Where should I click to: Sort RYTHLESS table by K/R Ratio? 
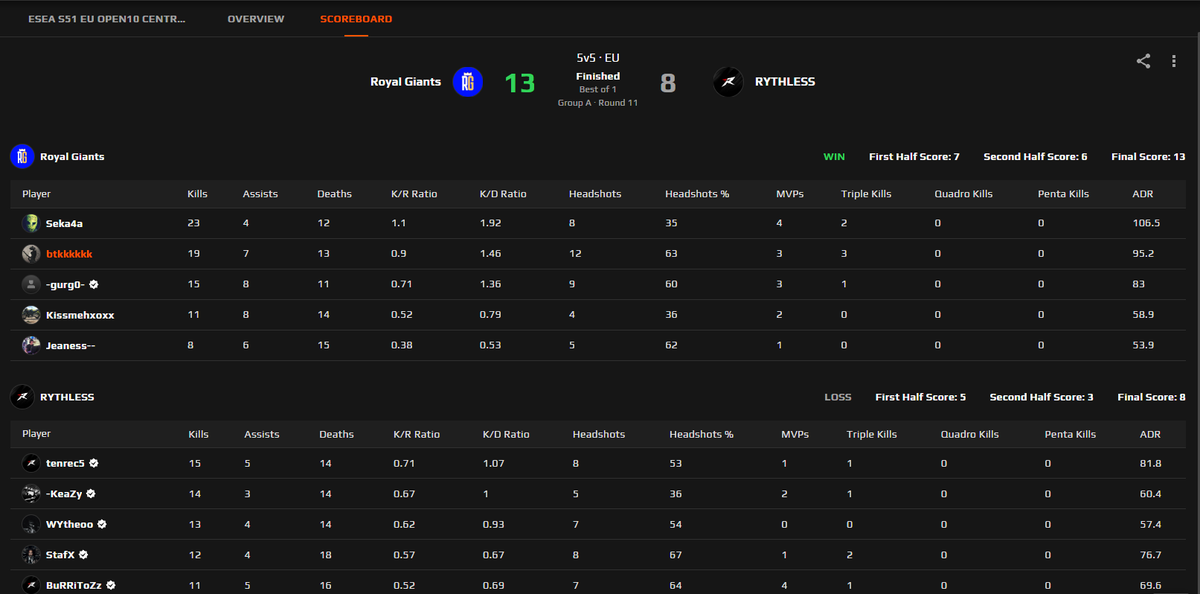pos(416,434)
